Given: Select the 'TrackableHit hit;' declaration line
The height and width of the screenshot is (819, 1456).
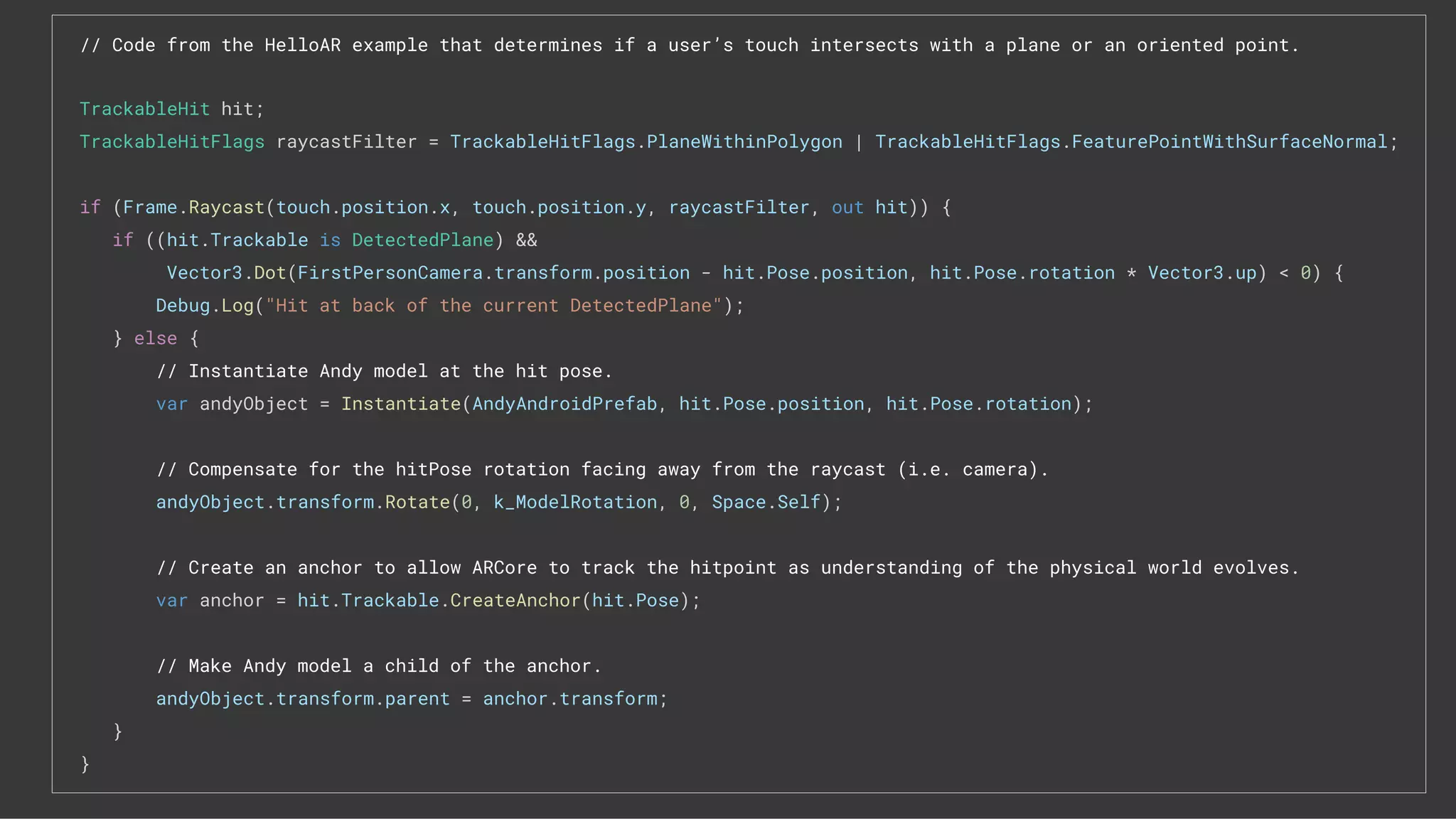Looking at the screenshot, I should click(x=171, y=109).
